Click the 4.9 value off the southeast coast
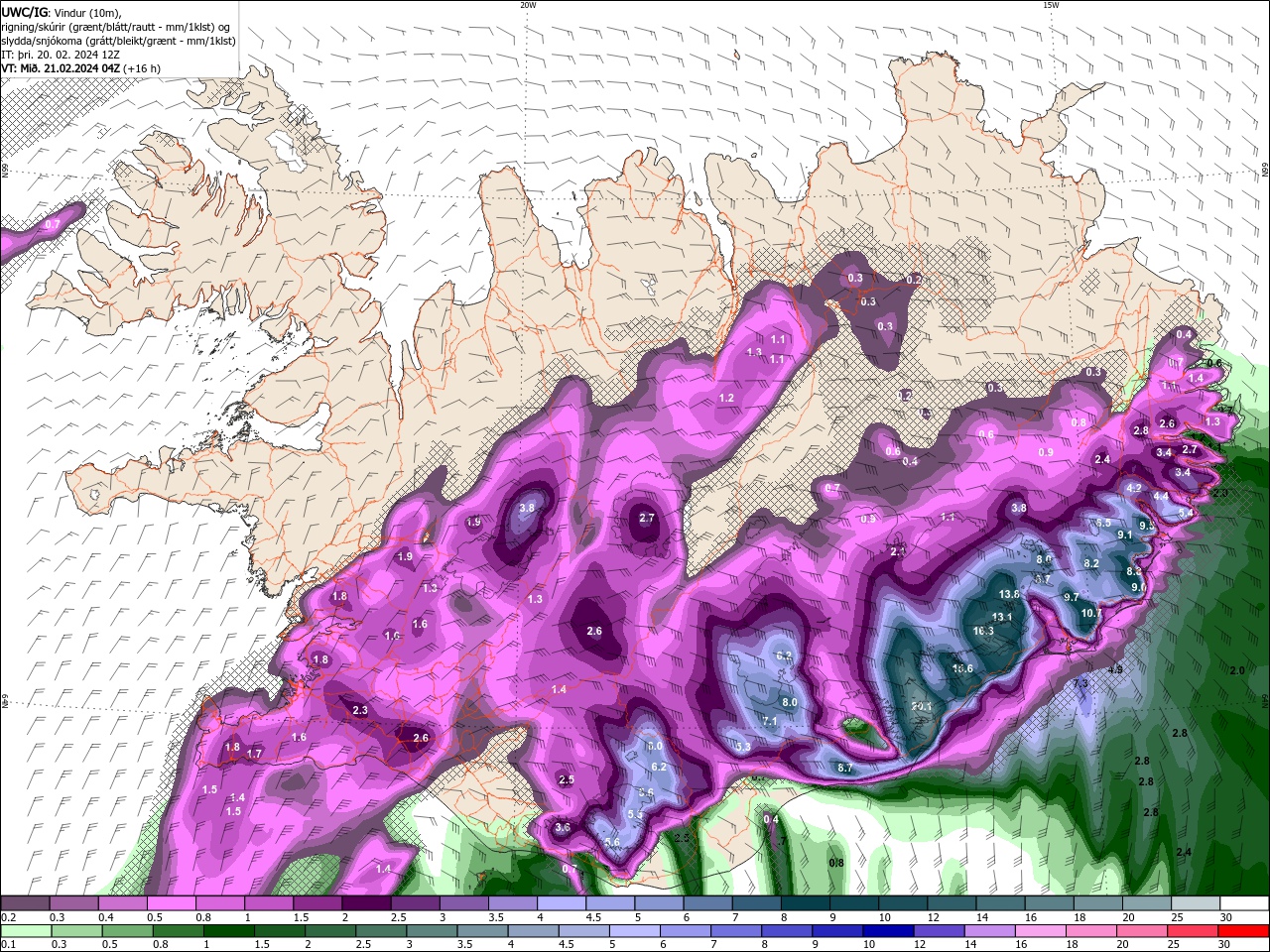 pyautogui.click(x=1115, y=670)
